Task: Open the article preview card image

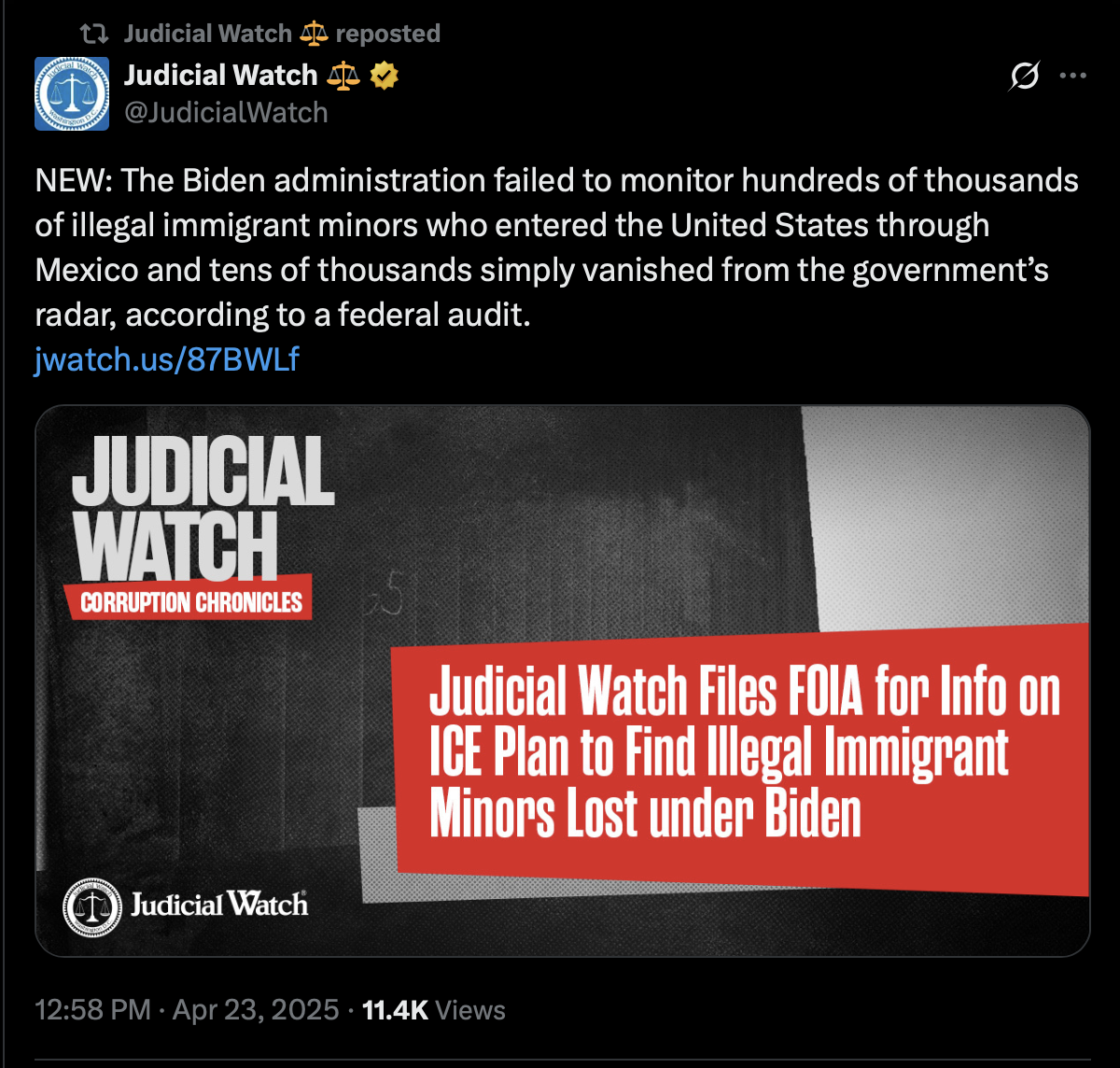Action: 563,681
